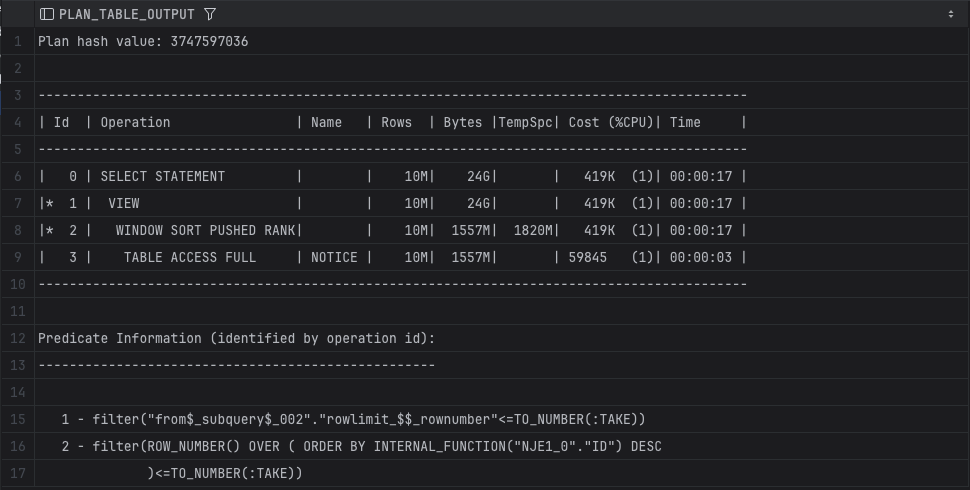This screenshot has height=490, width=970.
Task: Open the filter funnel icon in header
Action: [210, 14]
